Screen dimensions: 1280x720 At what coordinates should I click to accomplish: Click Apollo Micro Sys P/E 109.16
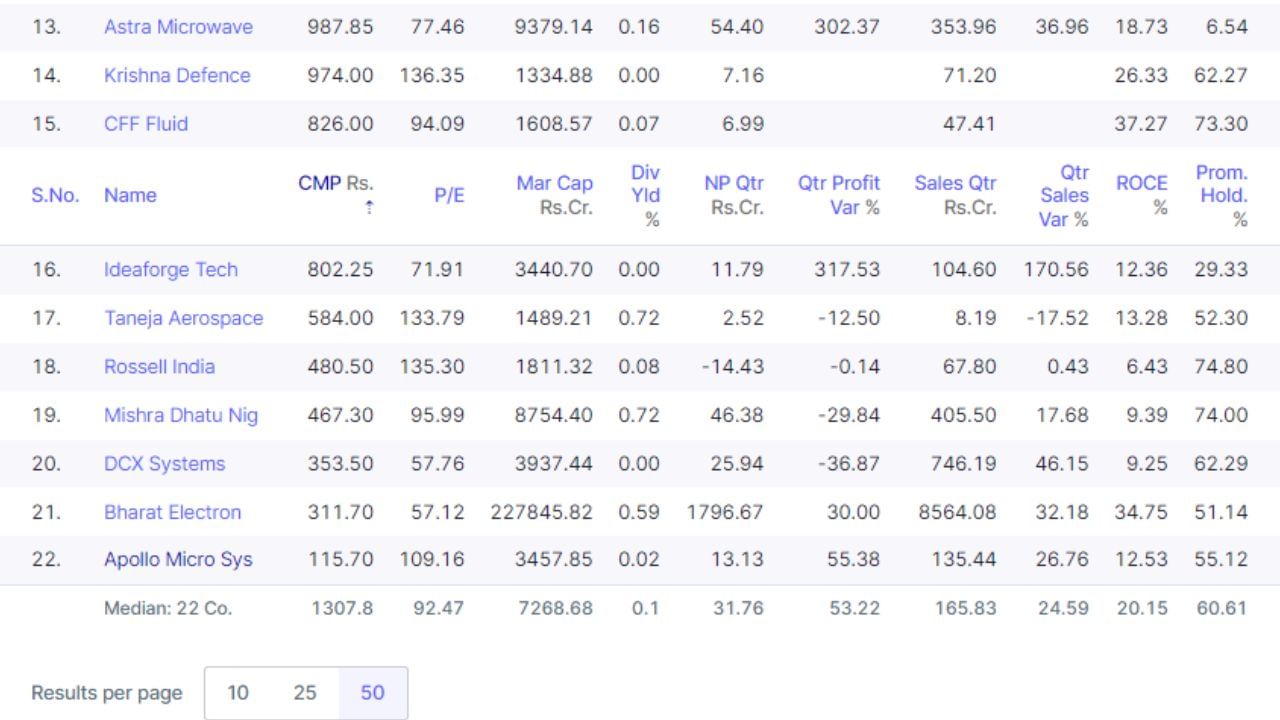pos(432,561)
